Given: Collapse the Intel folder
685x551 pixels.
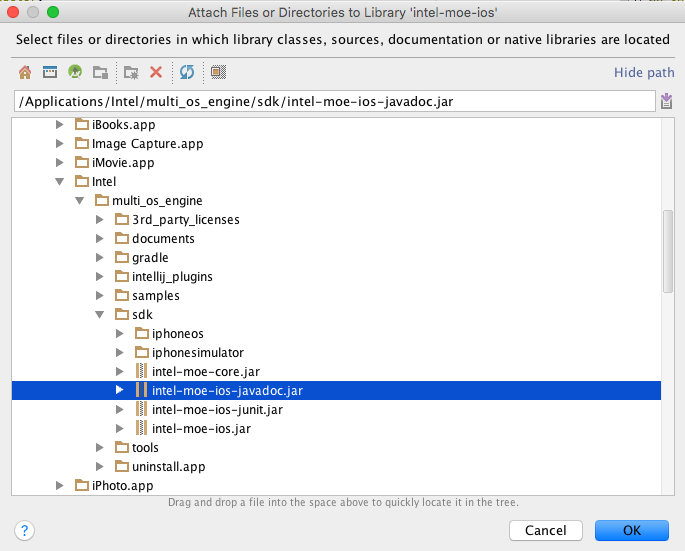Looking at the screenshot, I should pos(60,182).
